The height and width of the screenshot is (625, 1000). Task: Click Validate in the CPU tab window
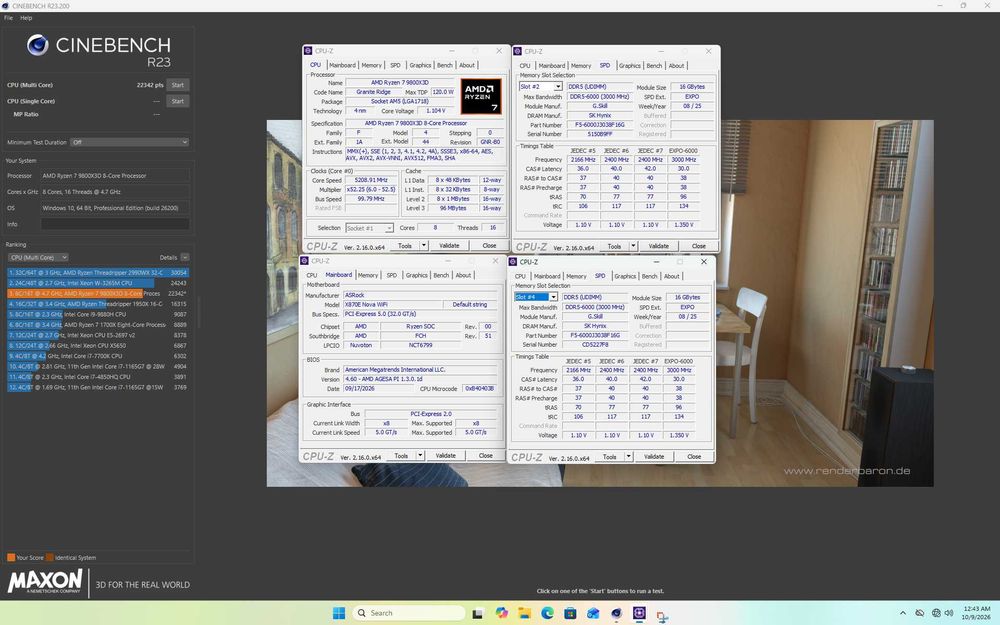(x=449, y=245)
